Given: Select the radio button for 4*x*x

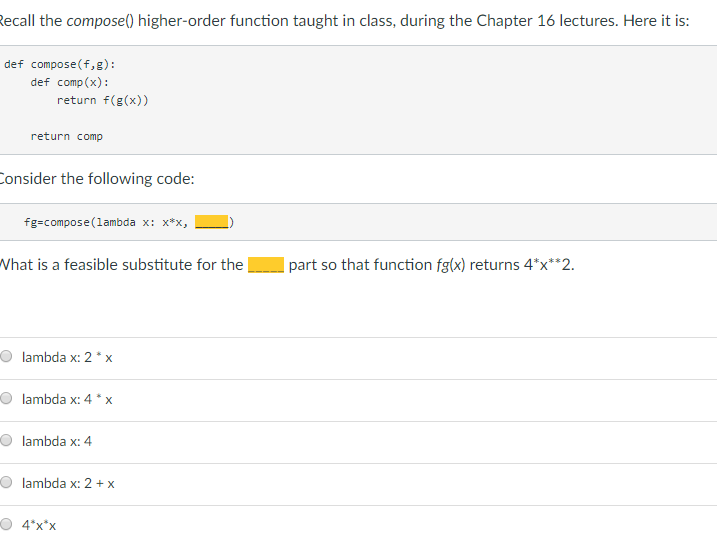Looking at the screenshot, I should 6,524.
